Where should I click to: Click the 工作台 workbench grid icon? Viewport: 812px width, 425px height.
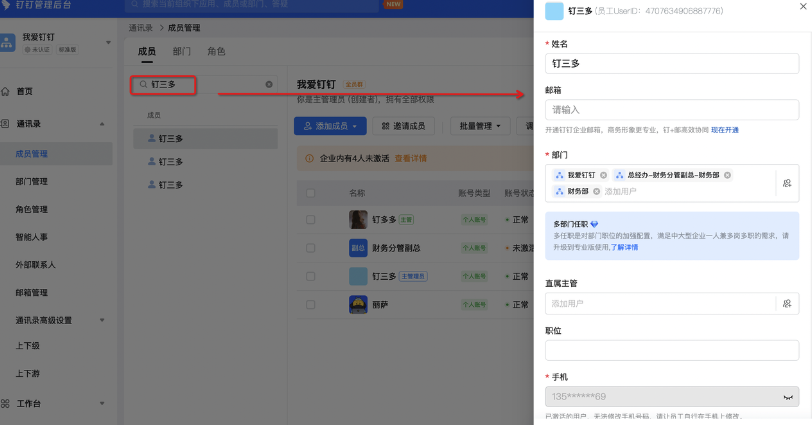coord(5,403)
